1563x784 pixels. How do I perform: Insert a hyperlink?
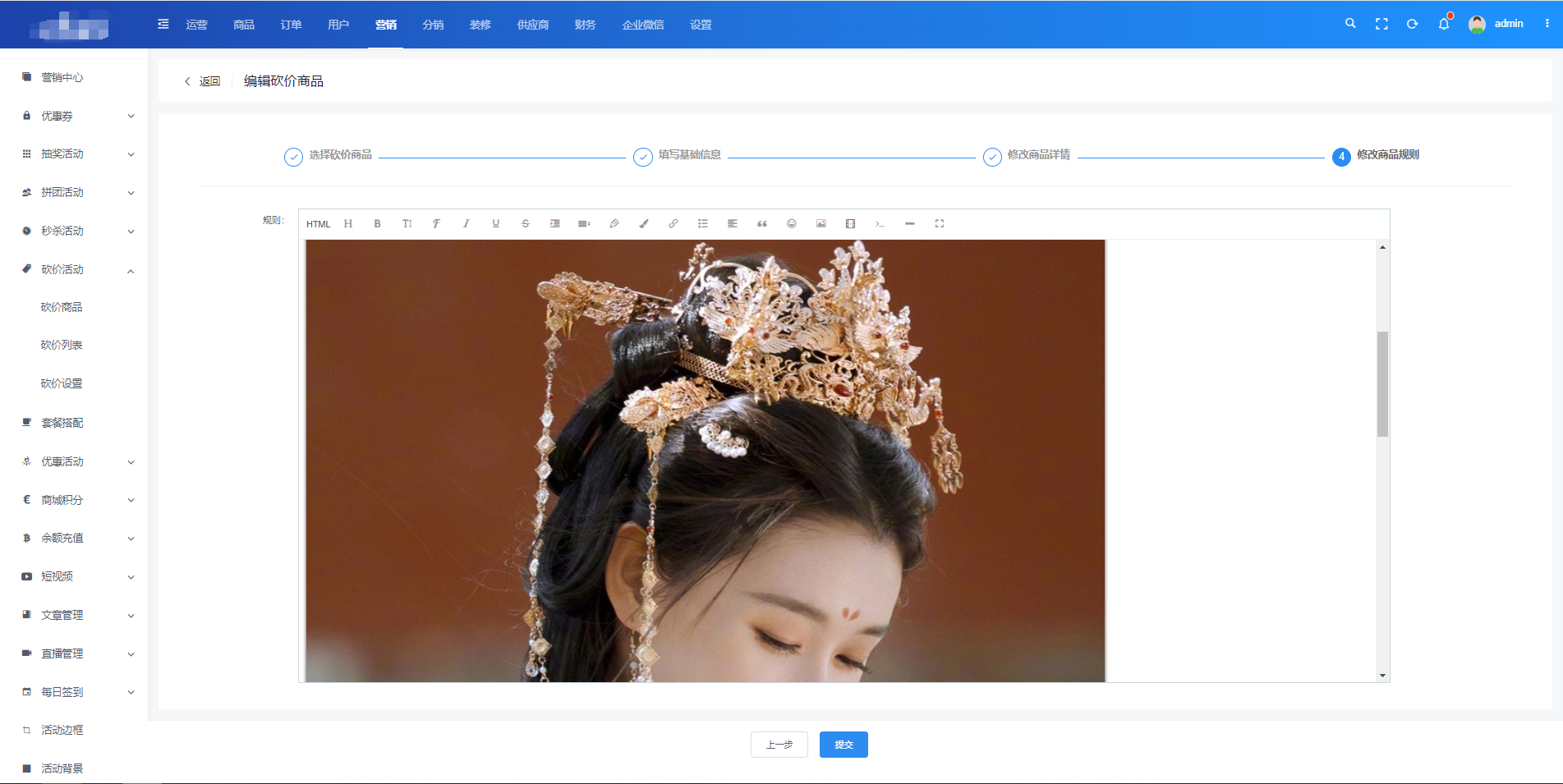coord(673,223)
